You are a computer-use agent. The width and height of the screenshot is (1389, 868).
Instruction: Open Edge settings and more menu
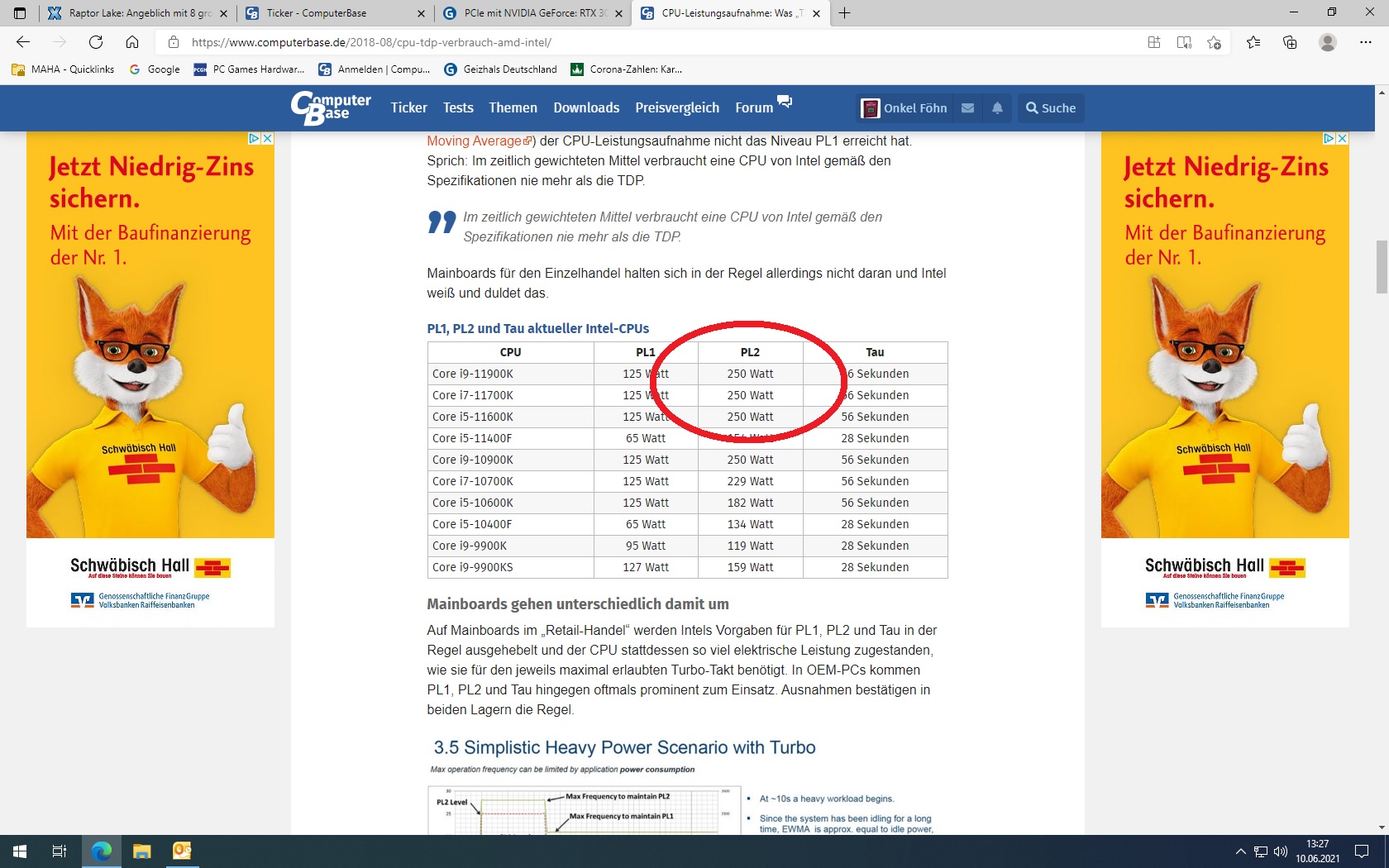[1366, 42]
